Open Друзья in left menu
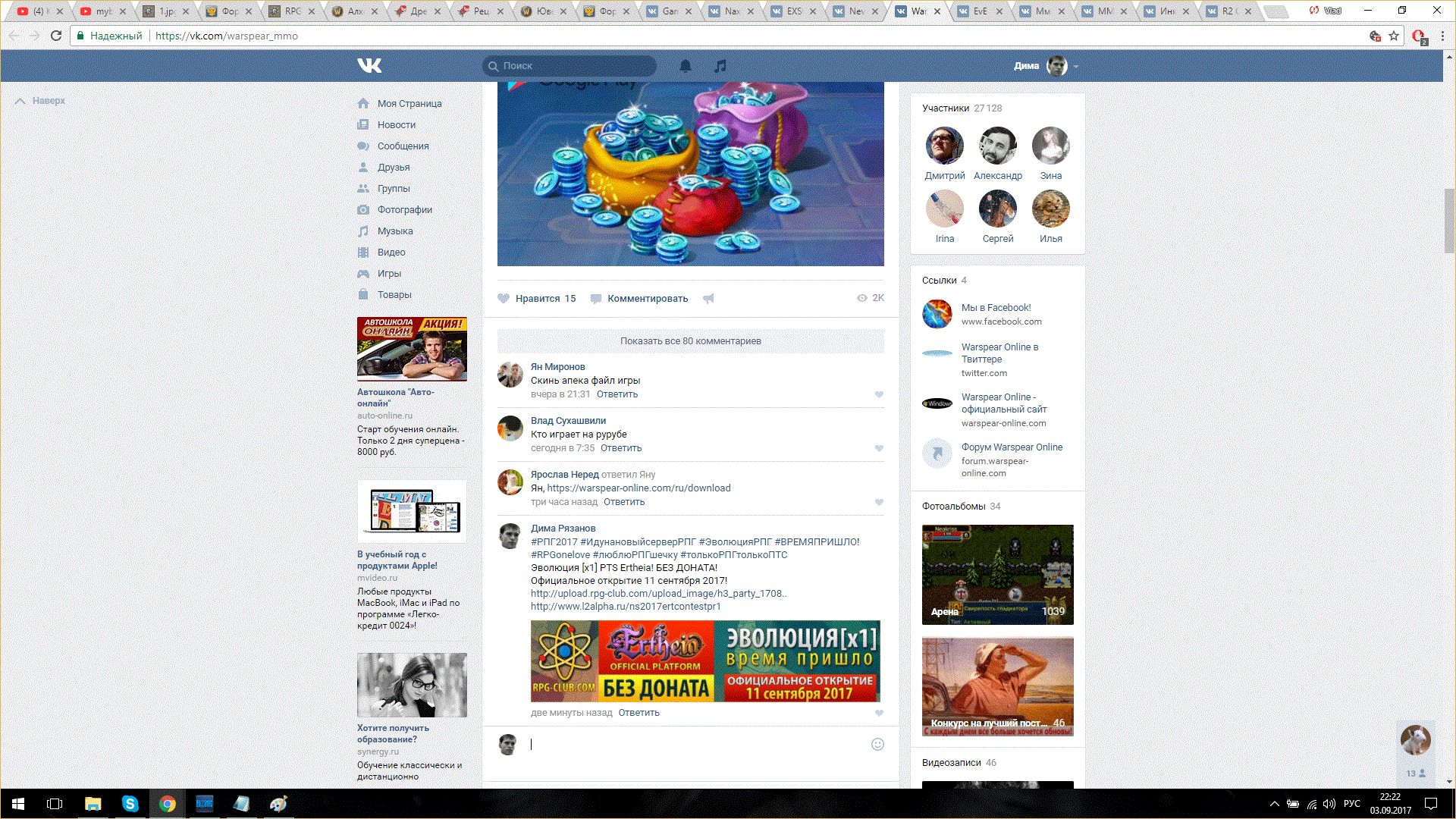This screenshot has height=819, width=1456. point(394,168)
